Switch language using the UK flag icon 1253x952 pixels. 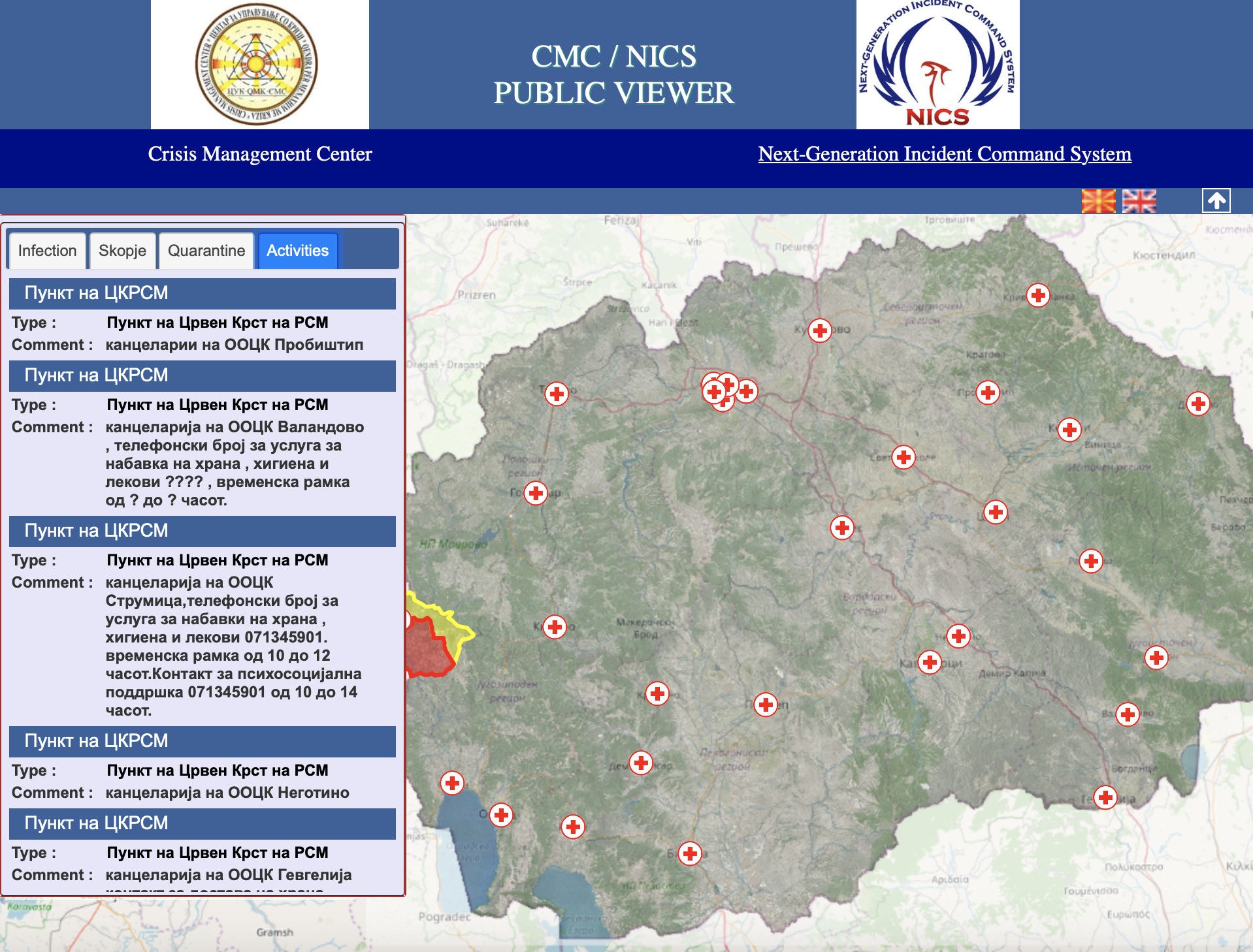[1139, 201]
